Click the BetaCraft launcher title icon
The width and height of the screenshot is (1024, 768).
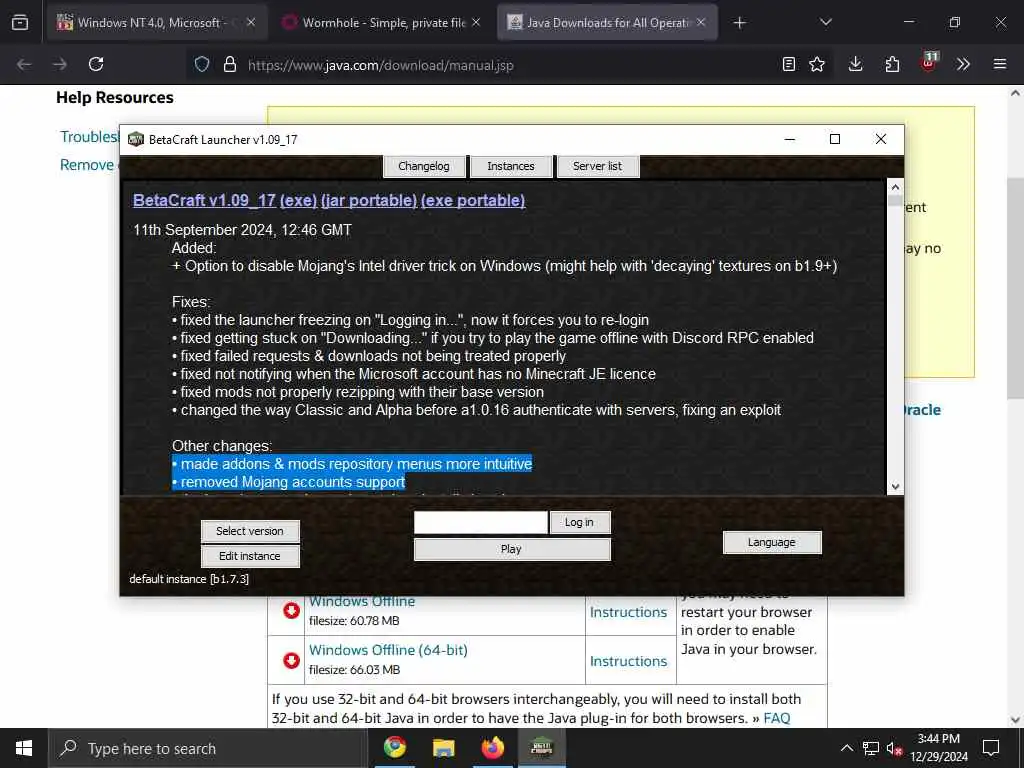tap(135, 139)
